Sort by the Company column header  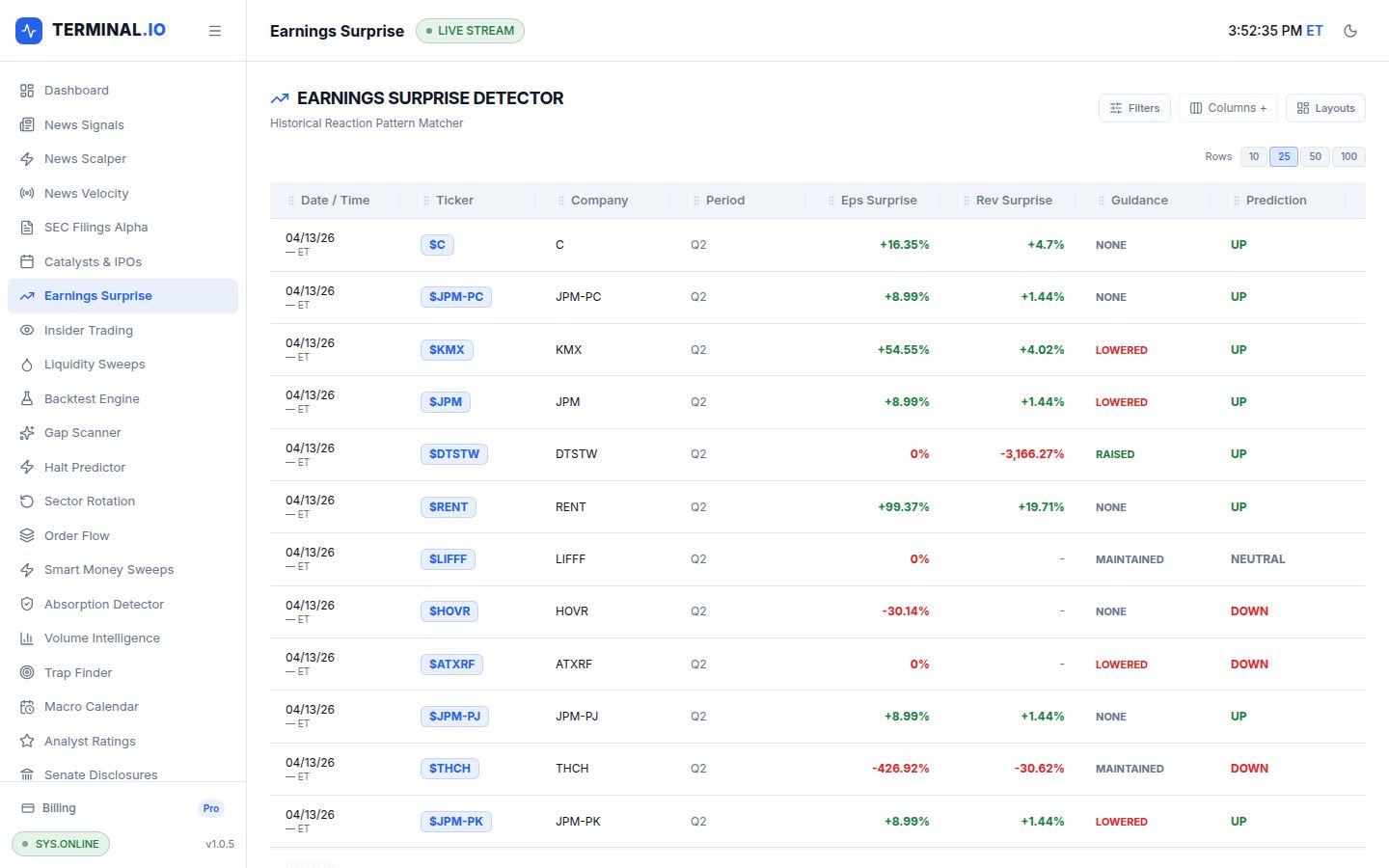click(x=599, y=201)
